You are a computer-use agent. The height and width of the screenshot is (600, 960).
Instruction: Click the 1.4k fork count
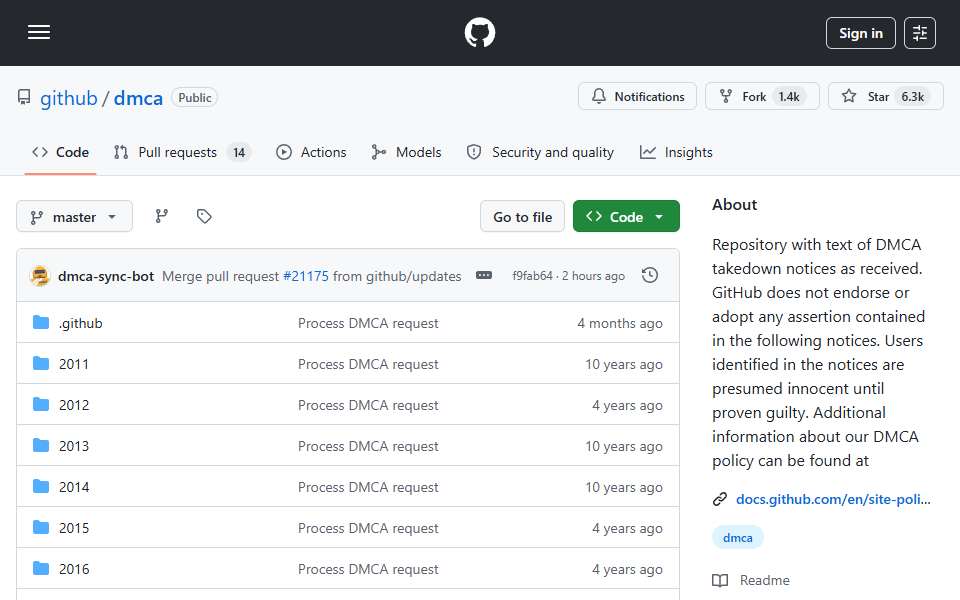click(x=789, y=97)
